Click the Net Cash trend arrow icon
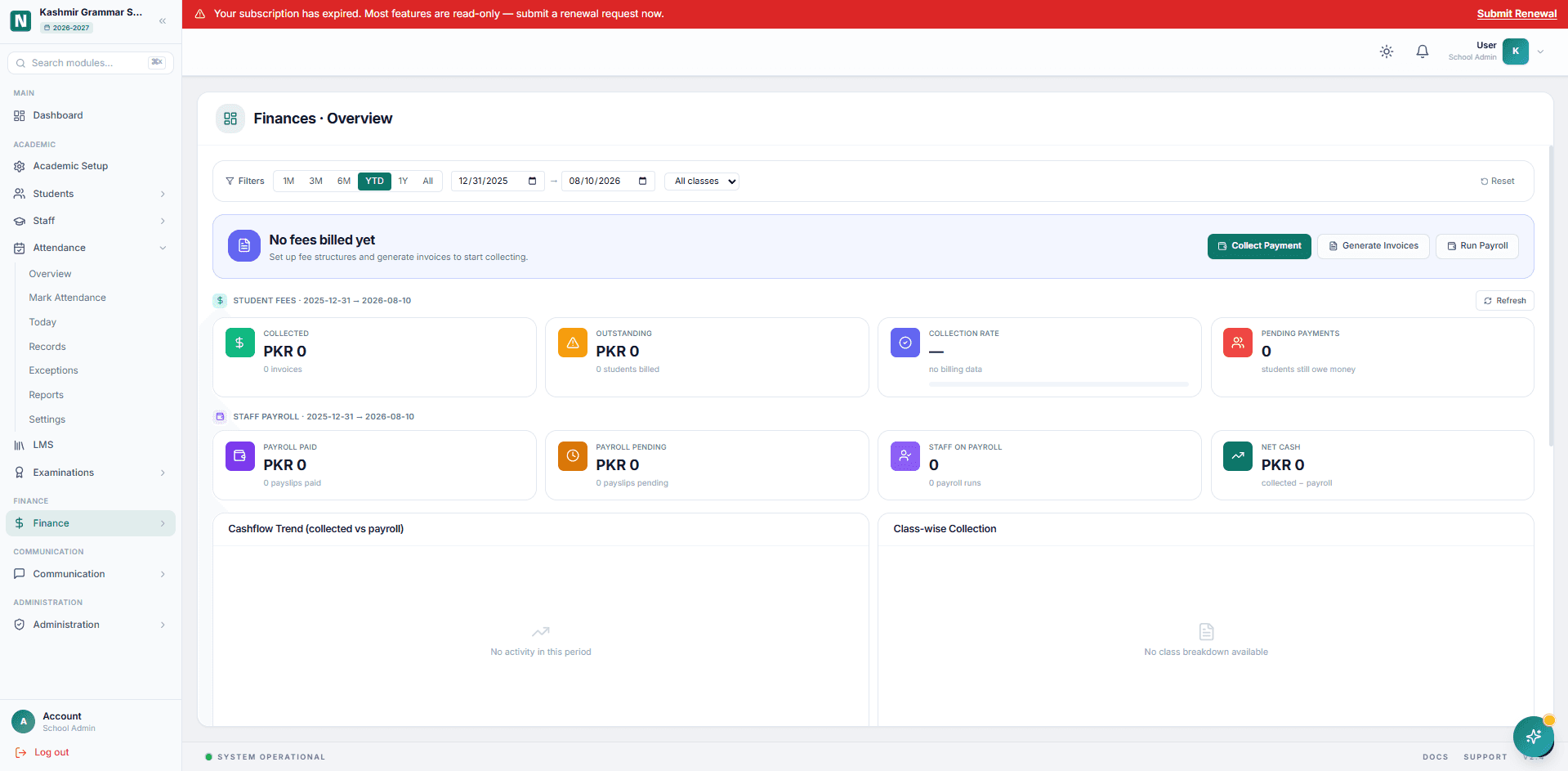 pyautogui.click(x=1237, y=456)
